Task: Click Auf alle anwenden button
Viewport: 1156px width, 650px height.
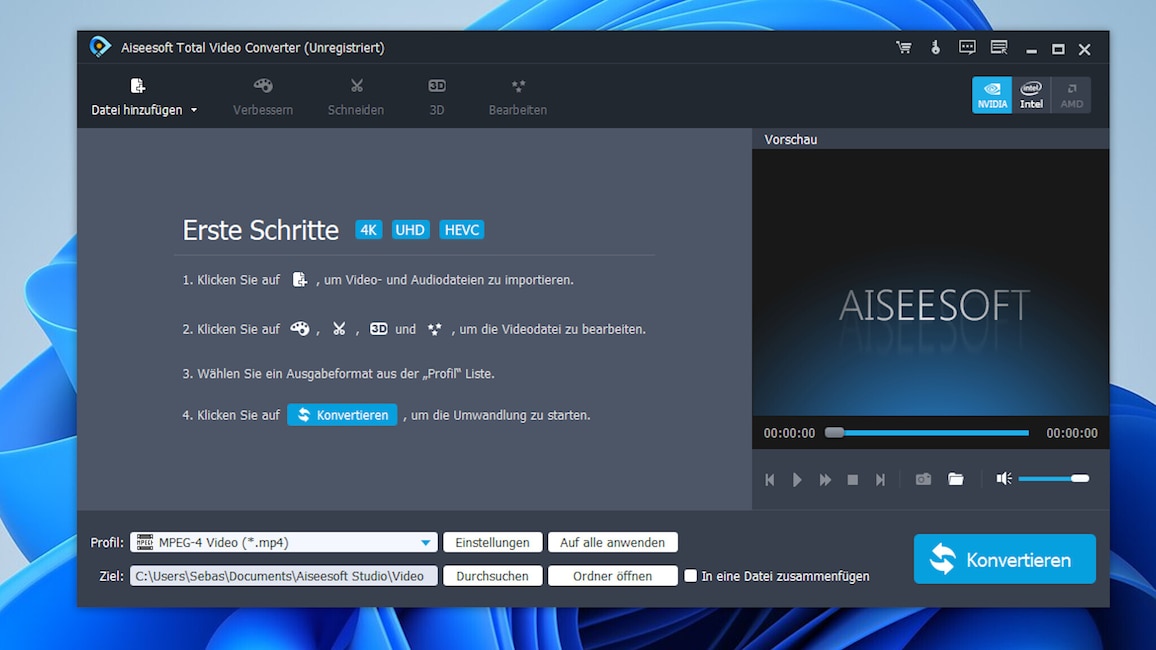Action: (613, 542)
